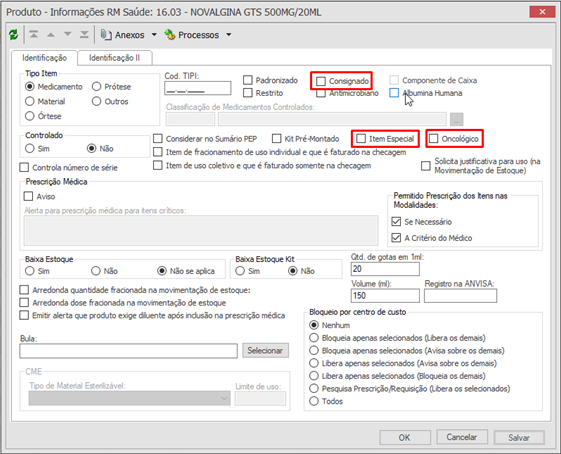Set Baixa Estoque Kit to Sim
The height and width of the screenshot is (454, 561).
coord(240,271)
